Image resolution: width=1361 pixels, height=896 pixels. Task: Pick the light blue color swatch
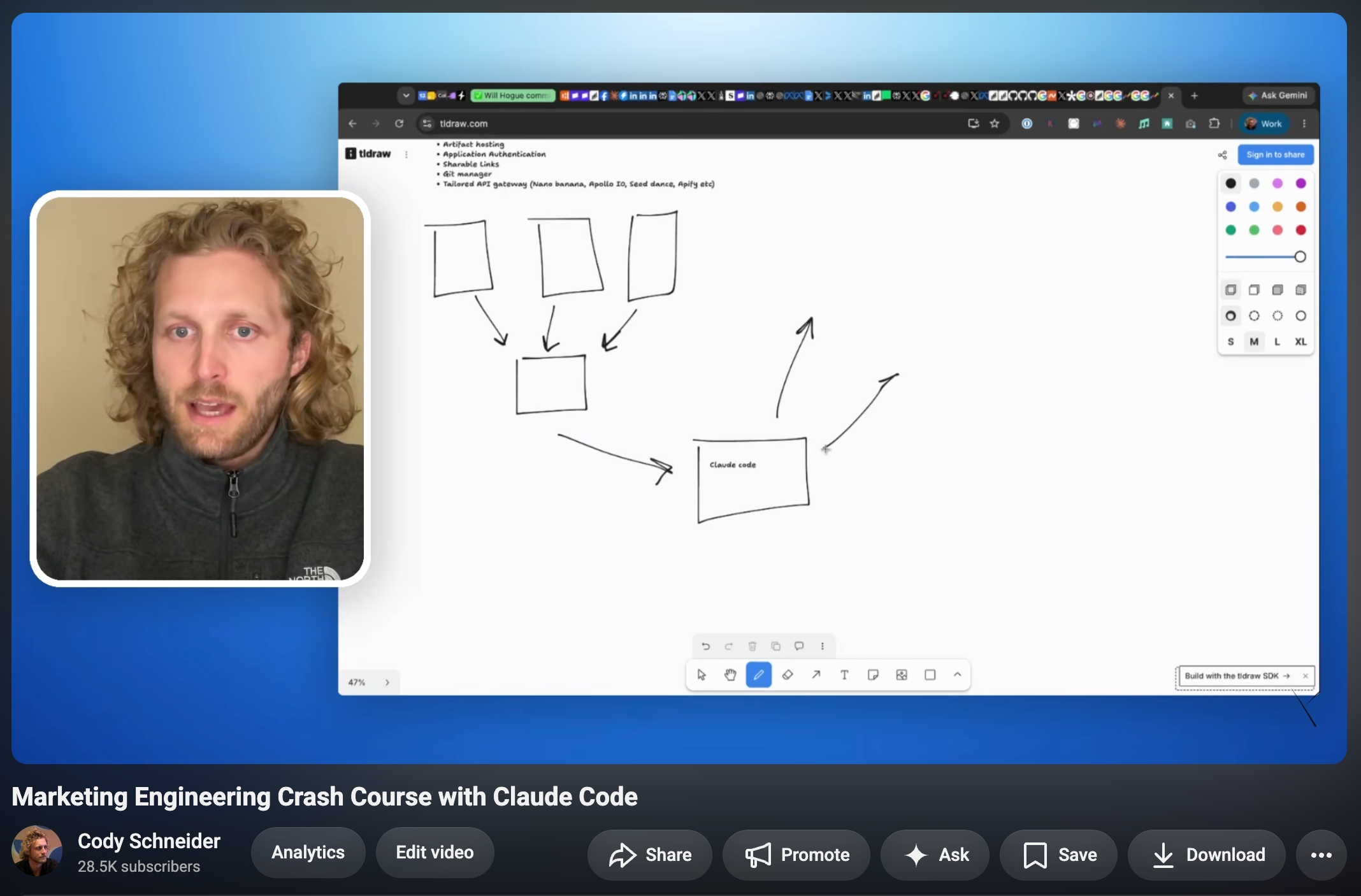point(1255,207)
